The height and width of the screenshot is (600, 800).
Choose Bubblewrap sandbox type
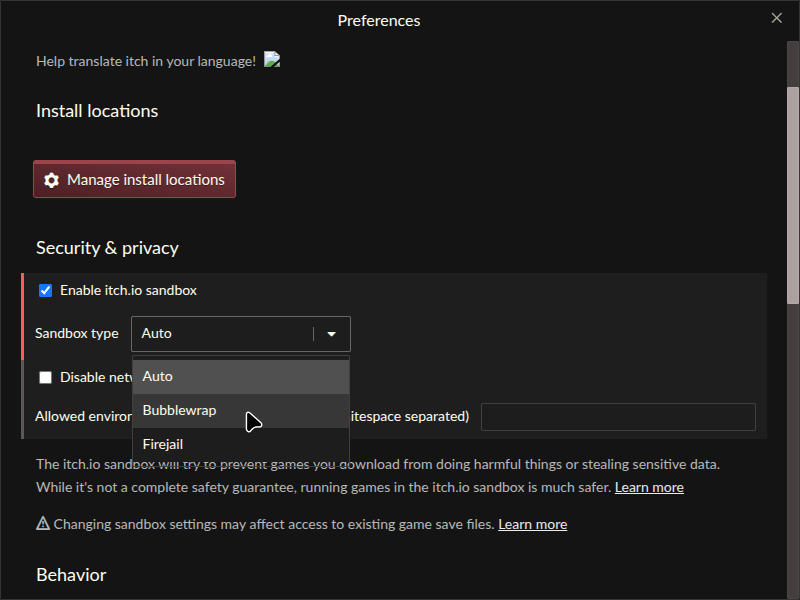point(241,411)
